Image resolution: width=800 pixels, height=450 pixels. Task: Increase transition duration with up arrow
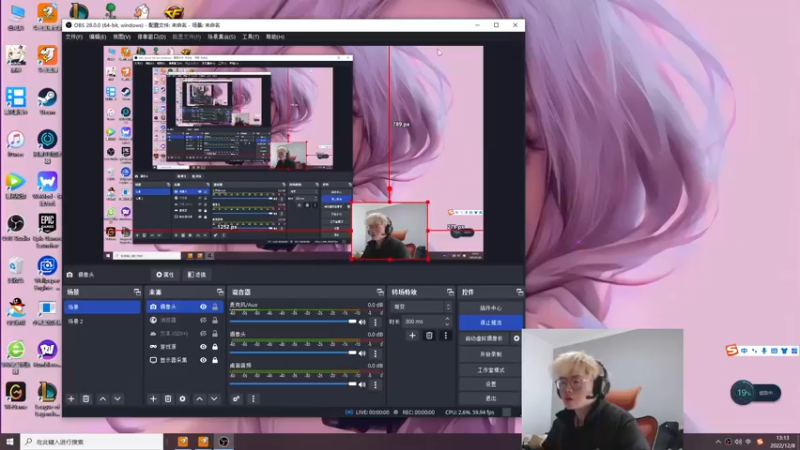pyautogui.click(x=447, y=319)
